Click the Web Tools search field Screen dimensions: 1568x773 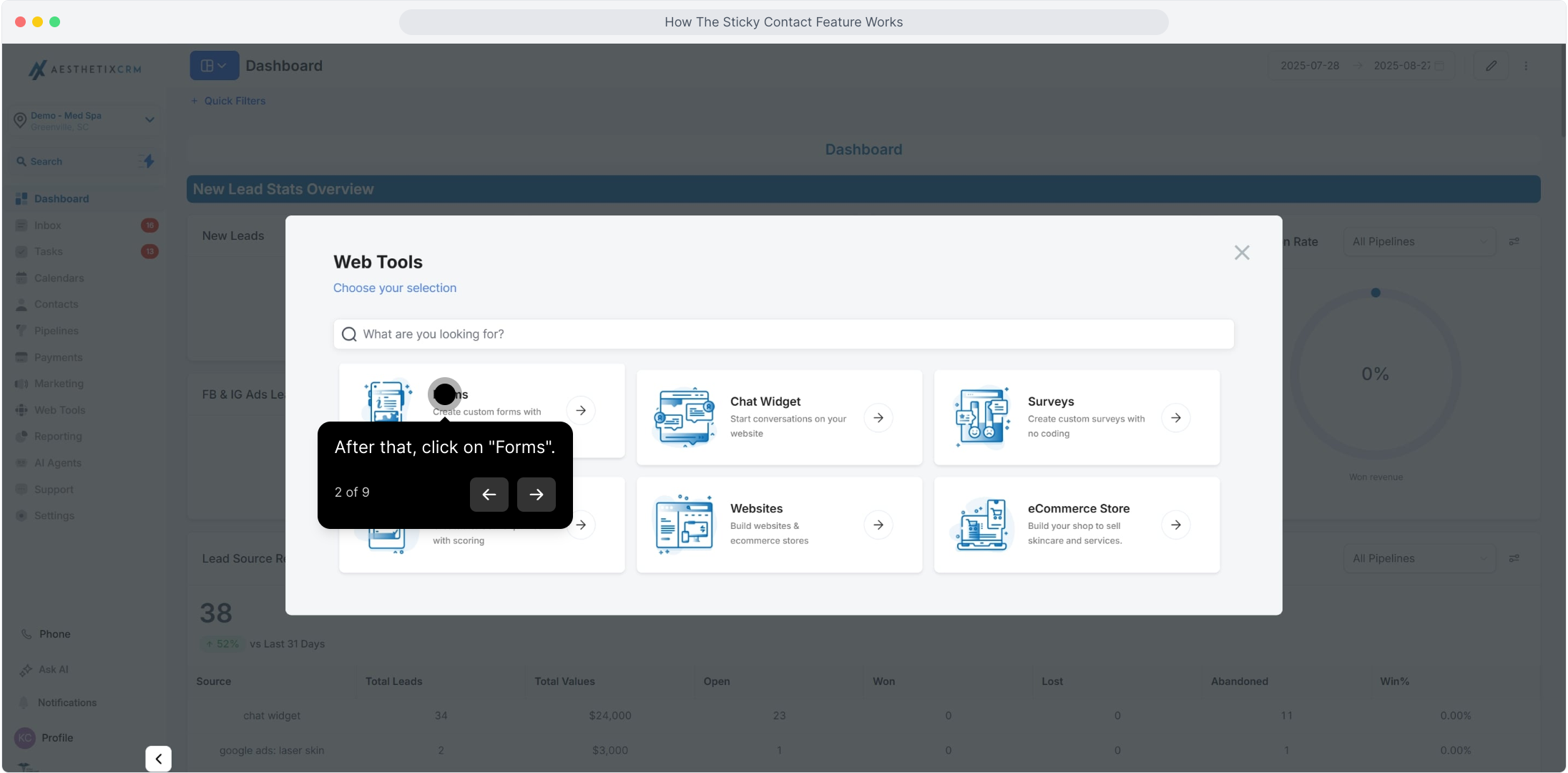pyautogui.click(x=783, y=334)
